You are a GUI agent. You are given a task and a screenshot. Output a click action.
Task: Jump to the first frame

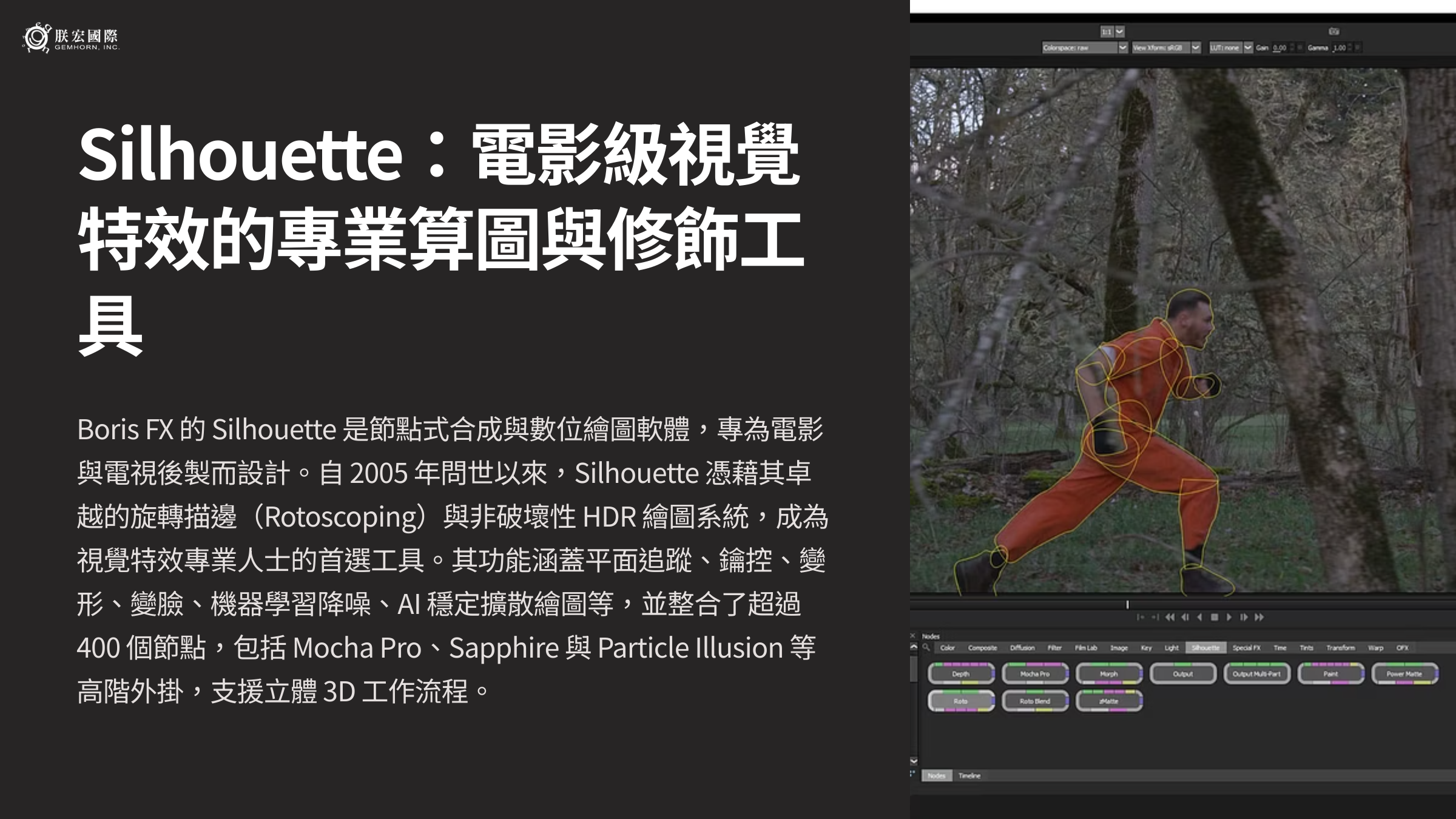pyautogui.click(x=1170, y=617)
